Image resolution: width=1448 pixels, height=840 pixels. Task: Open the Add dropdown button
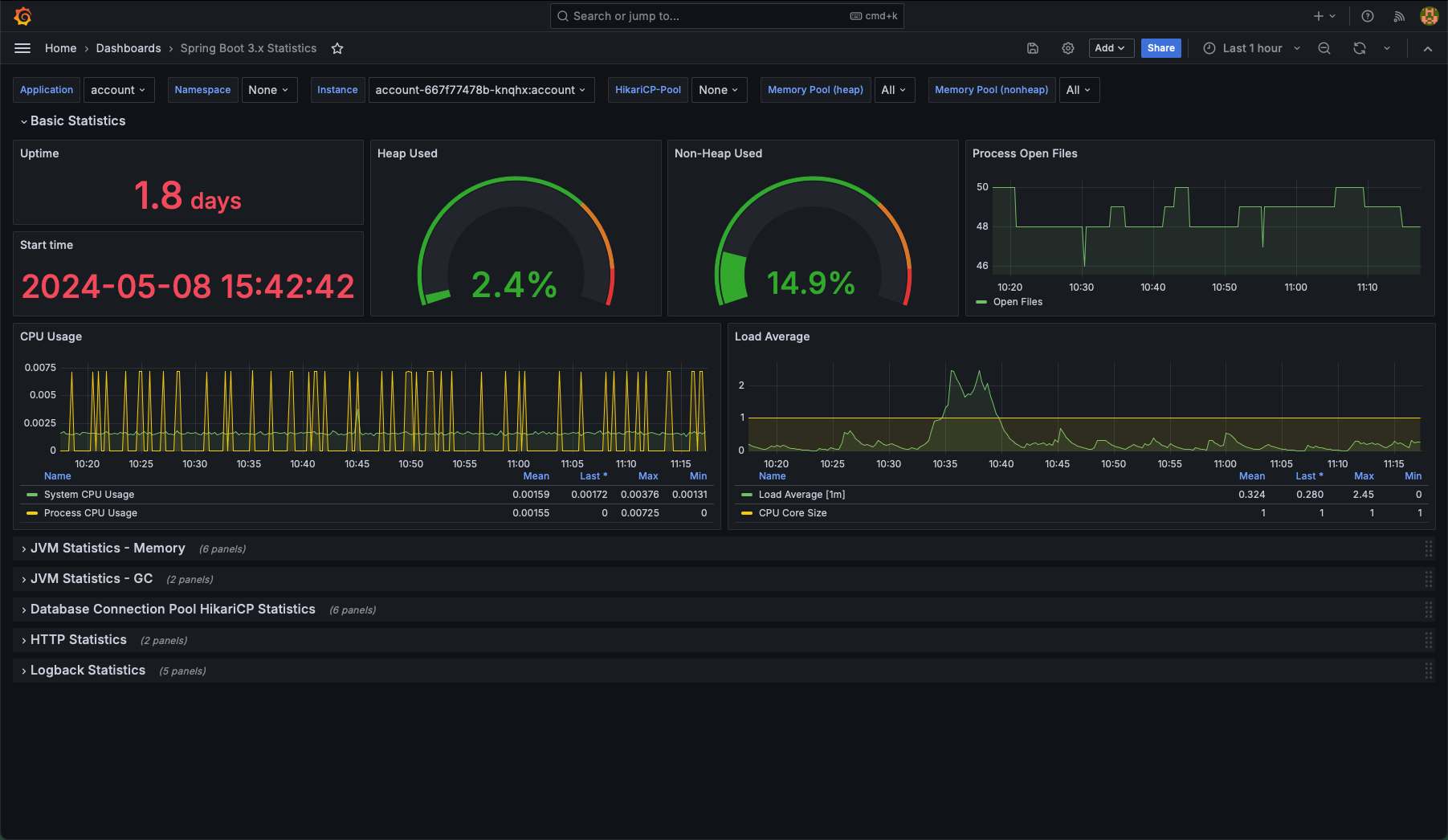(1111, 48)
